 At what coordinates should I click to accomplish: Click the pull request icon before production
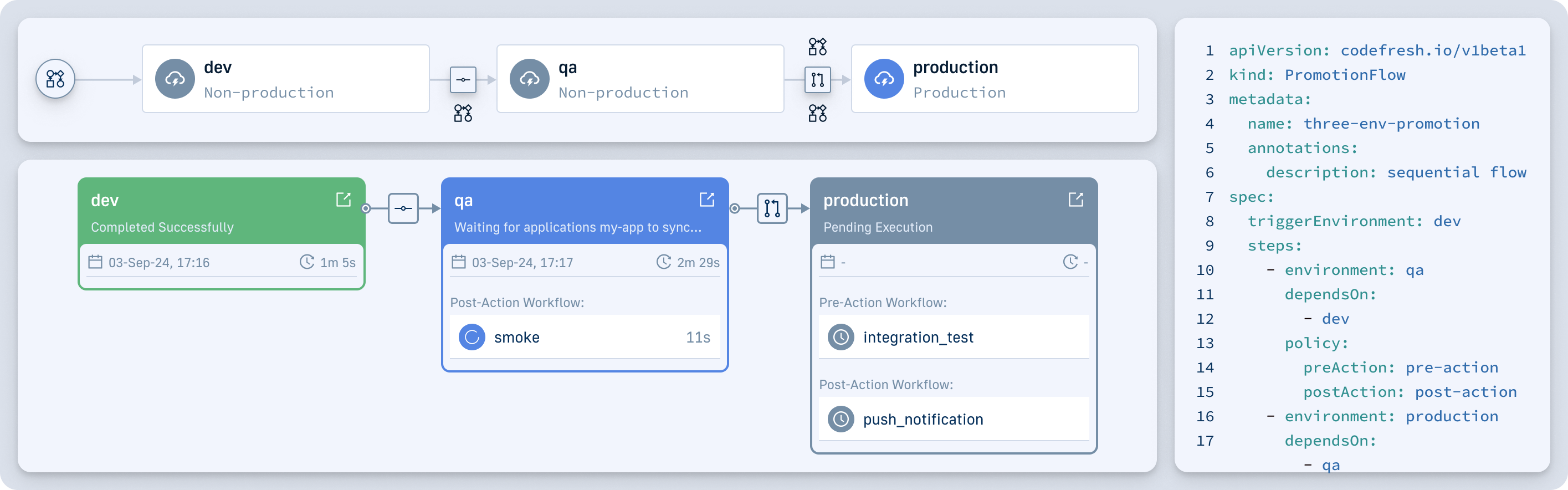[817, 80]
